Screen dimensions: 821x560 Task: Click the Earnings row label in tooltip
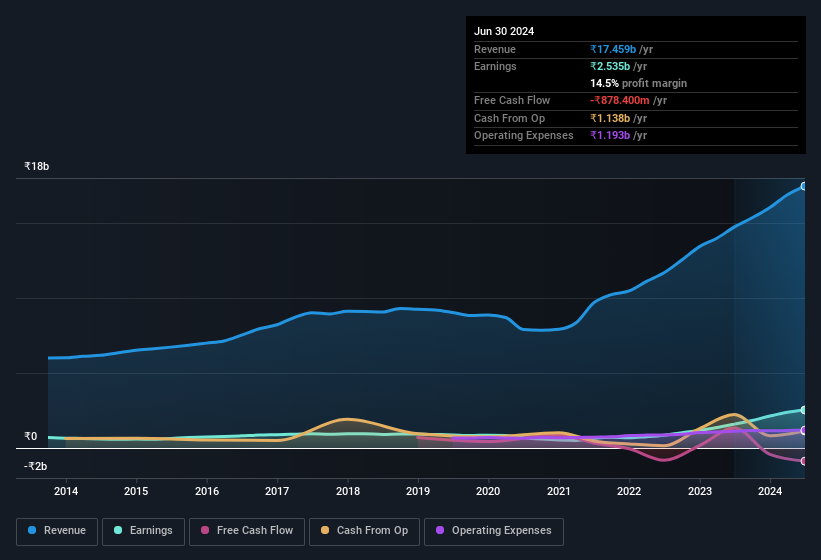tap(495, 66)
